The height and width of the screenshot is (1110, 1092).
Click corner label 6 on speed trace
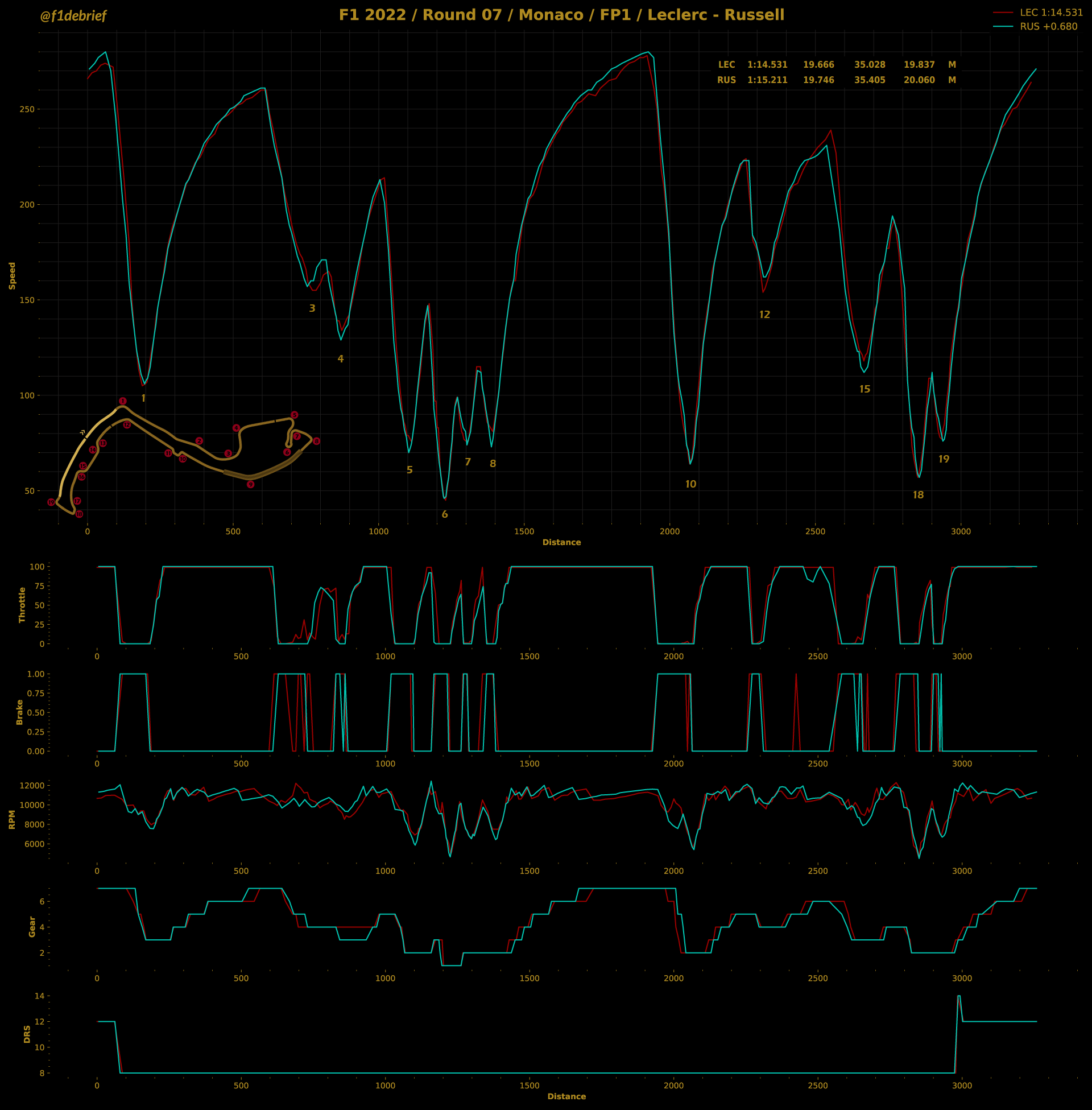[x=445, y=514]
